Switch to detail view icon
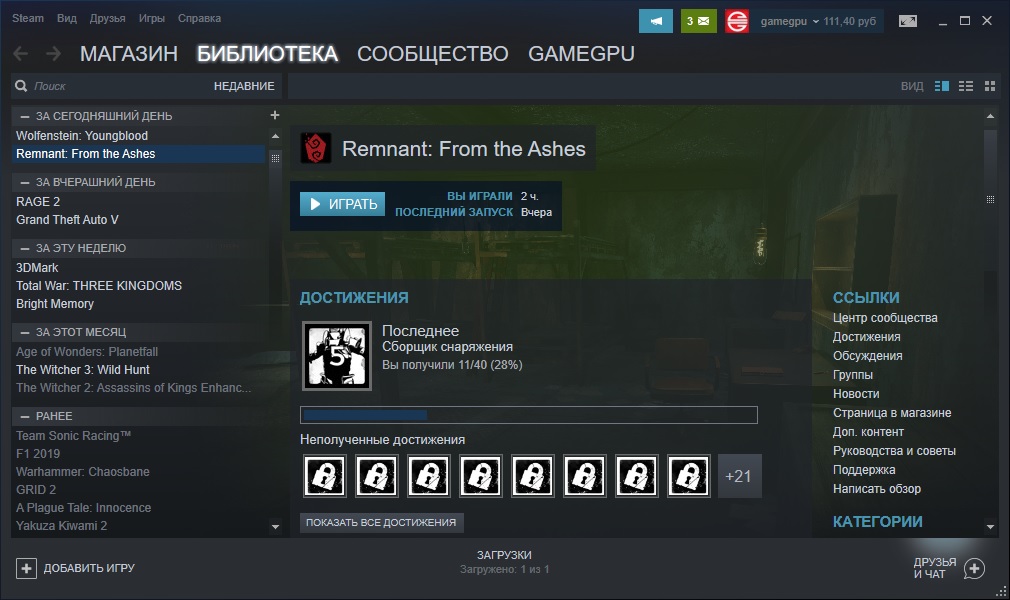1010x600 pixels. [942, 86]
